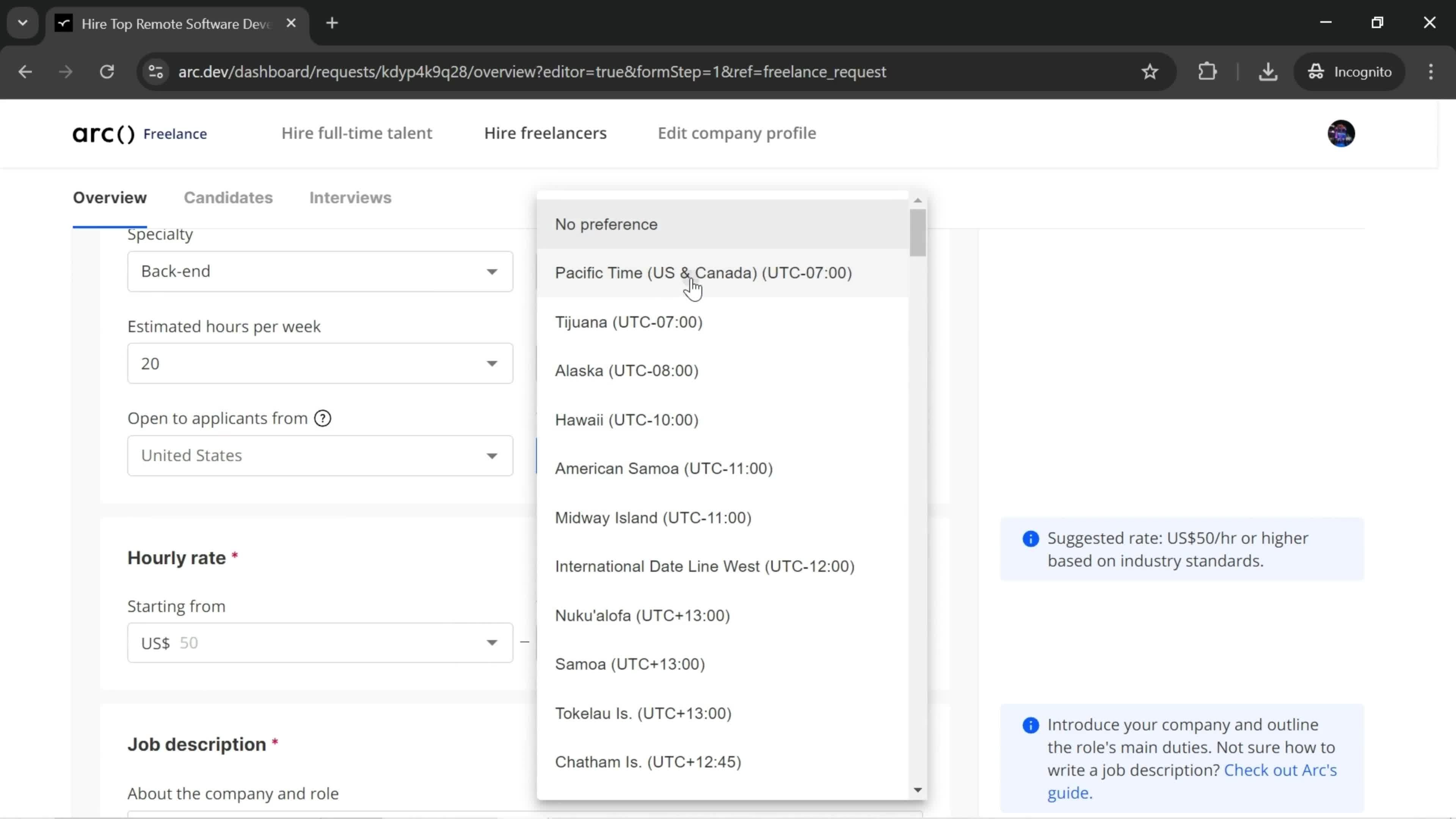Go to Hire freelancers
This screenshot has width=1456, height=819.
coord(545,133)
